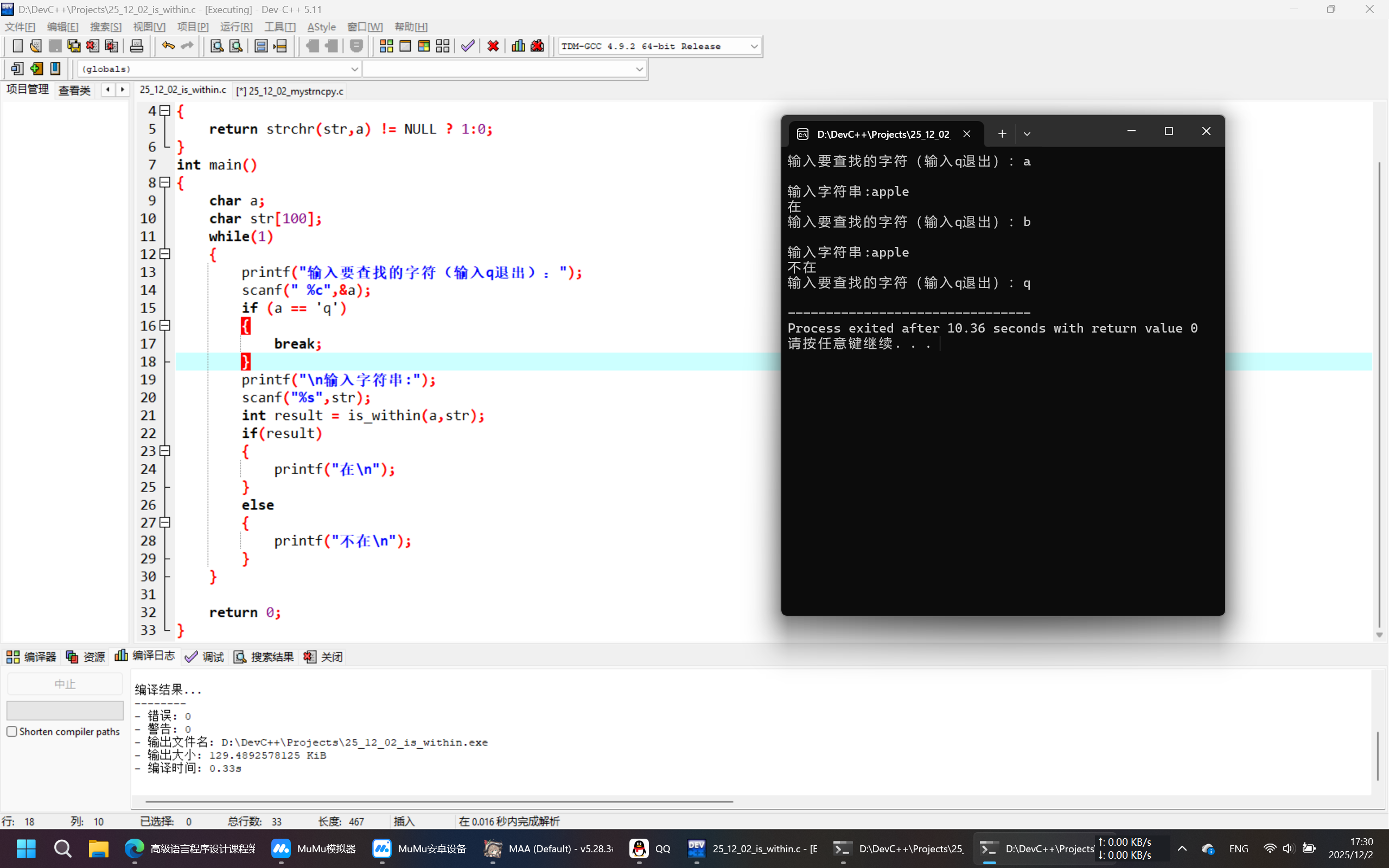The width and height of the screenshot is (1389, 868).
Task: Click the Save All toolbar icon
Action: (x=74, y=46)
